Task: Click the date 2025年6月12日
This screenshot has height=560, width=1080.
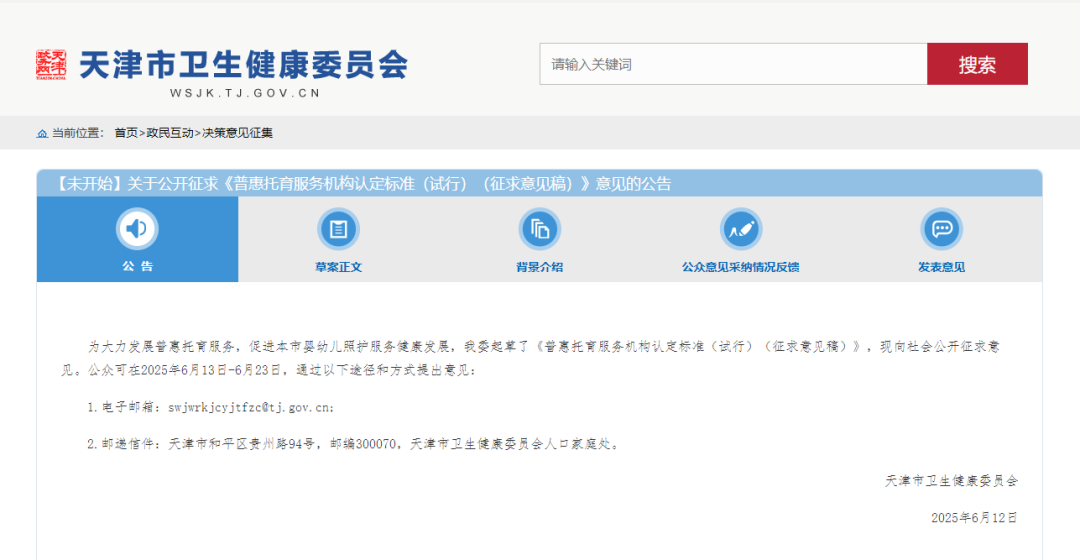Action: [974, 518]
